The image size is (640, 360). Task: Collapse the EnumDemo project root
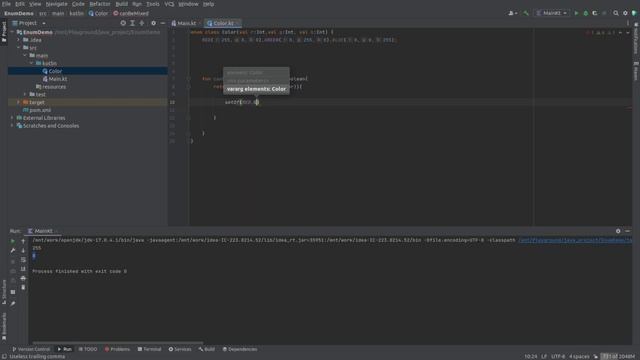point(12,32)
